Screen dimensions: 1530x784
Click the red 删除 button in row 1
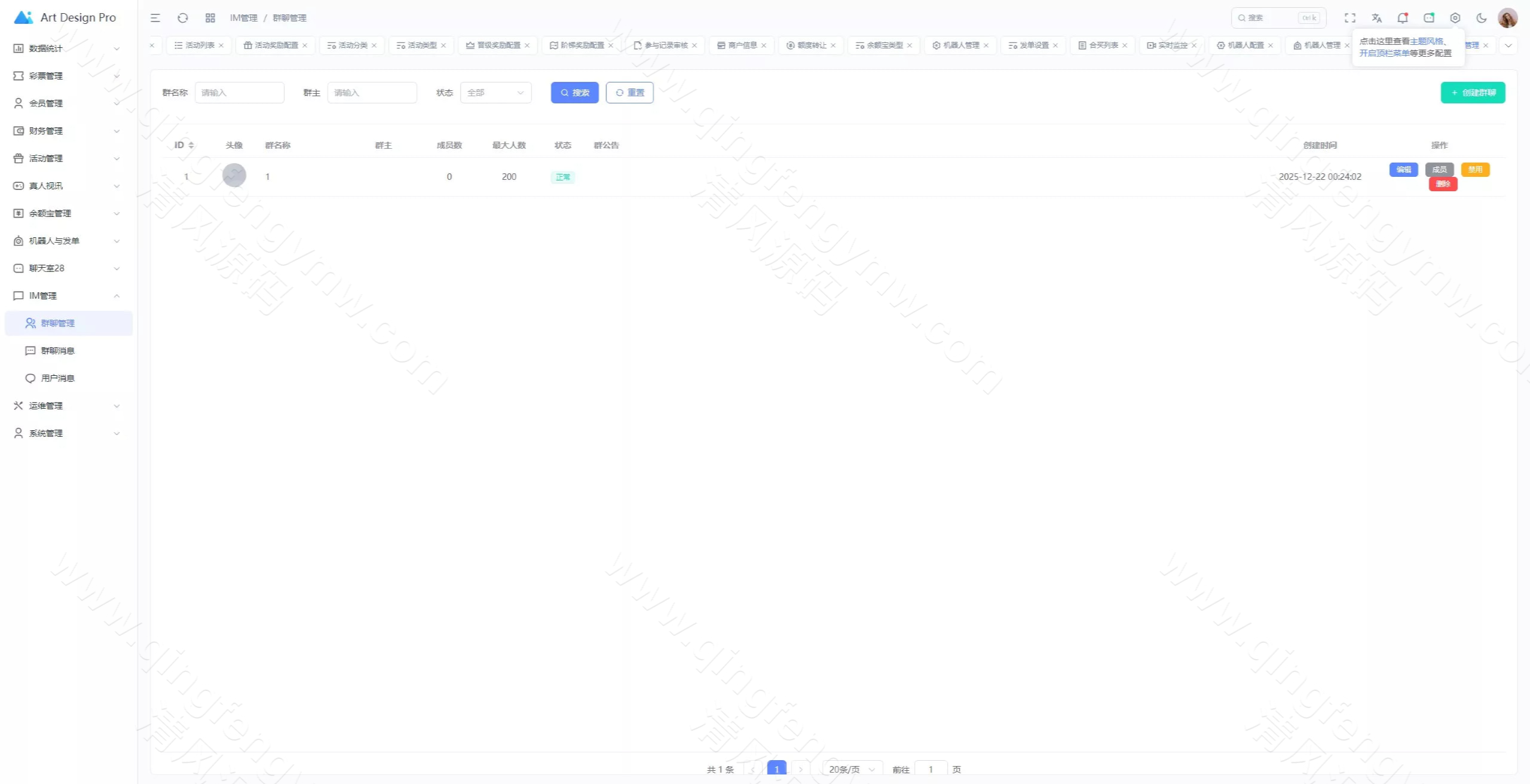tap(1443, 184)
